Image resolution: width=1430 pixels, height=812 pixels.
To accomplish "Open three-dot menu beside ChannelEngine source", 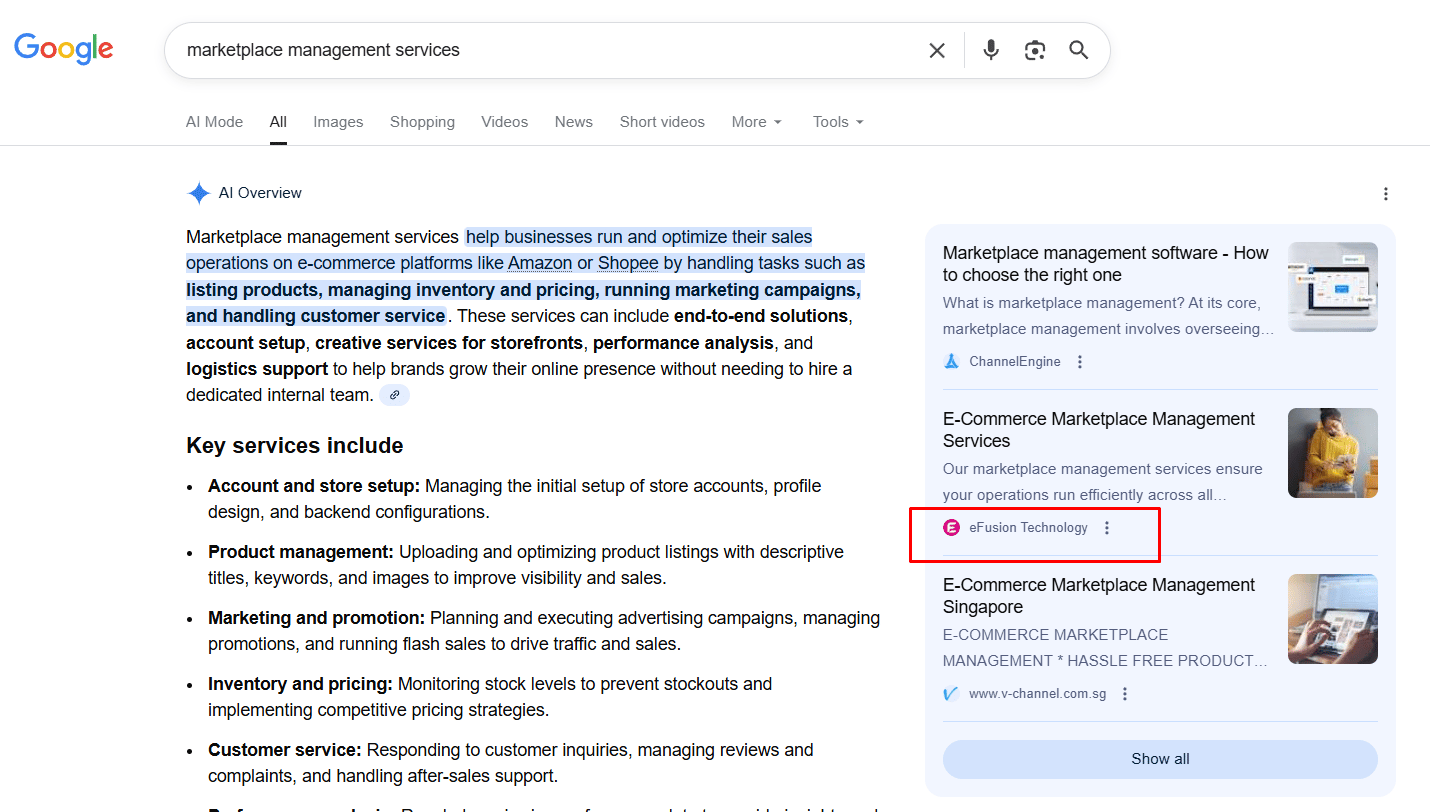I will [1080, 362].
